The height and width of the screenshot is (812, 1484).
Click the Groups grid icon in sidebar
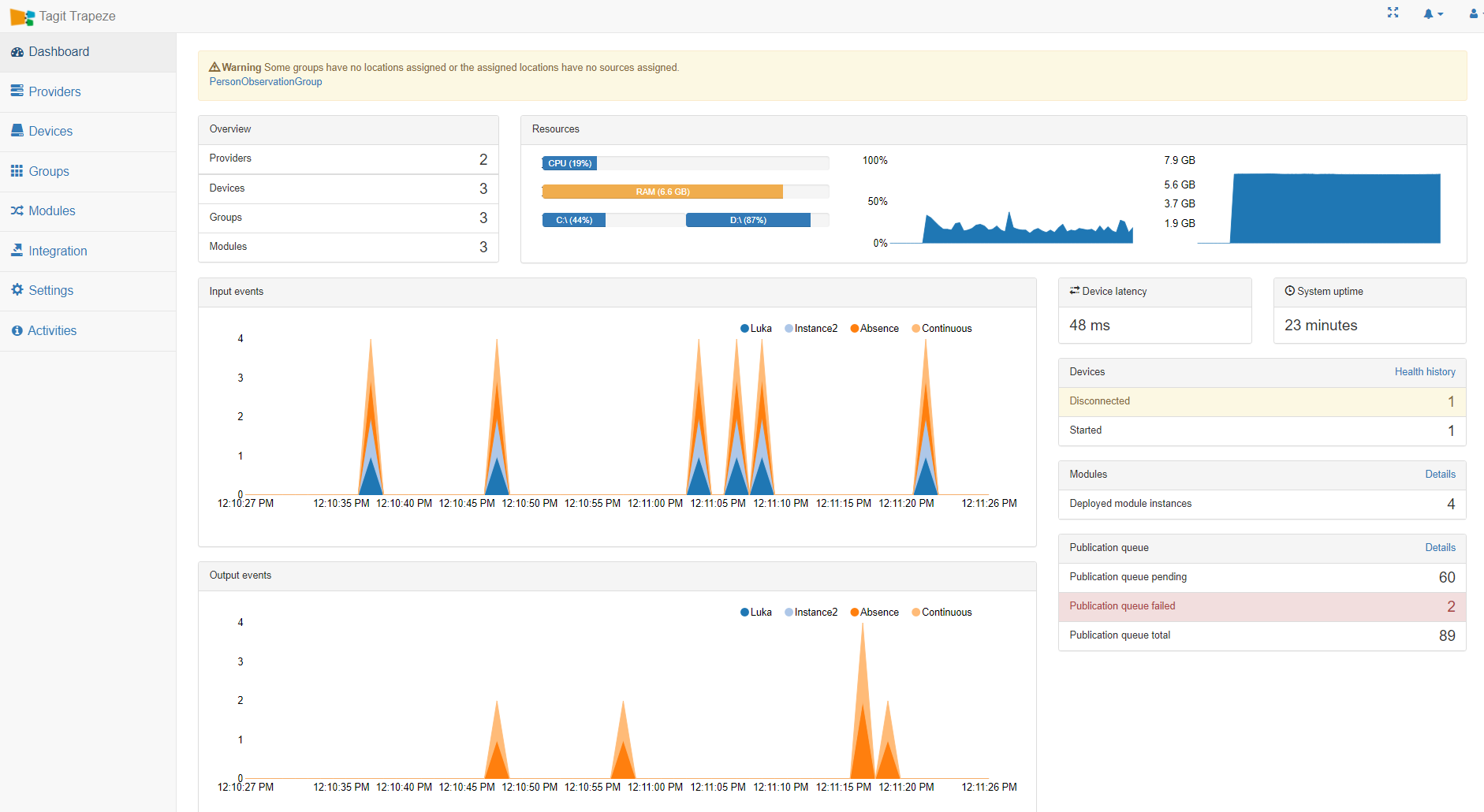17,171
